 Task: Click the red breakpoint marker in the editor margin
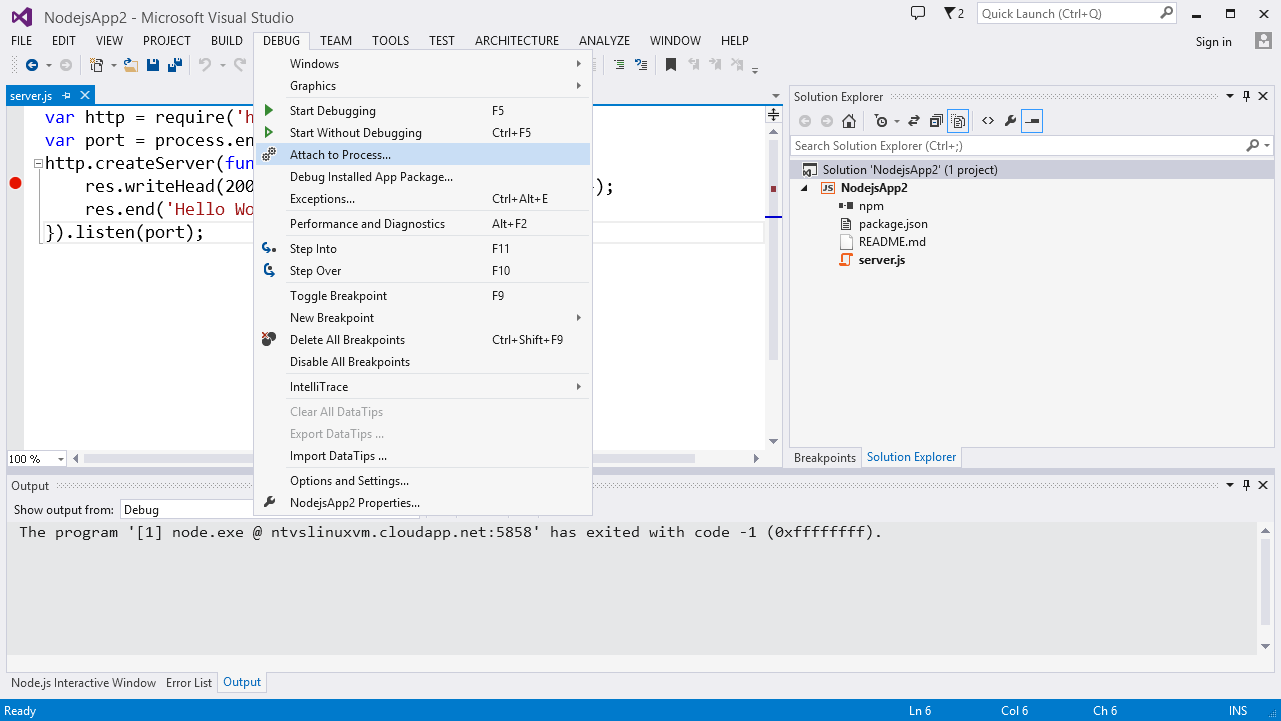click(15, 183)
